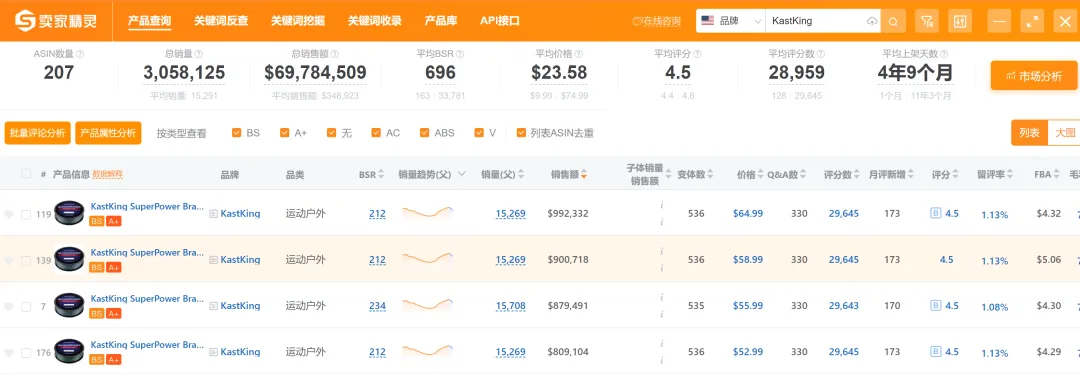Open the 产品库 tab
The image size is (1080, 374).
tap(441, 21)
